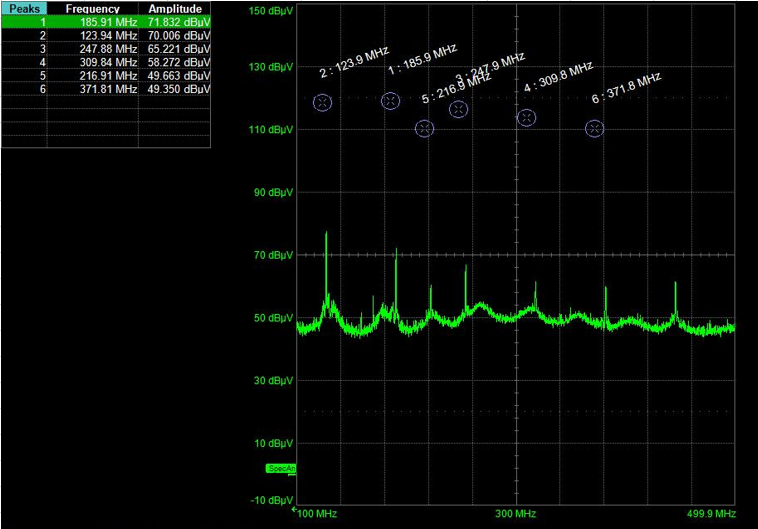Select peak row 6 at 371.81 MHz

point(106,89)
